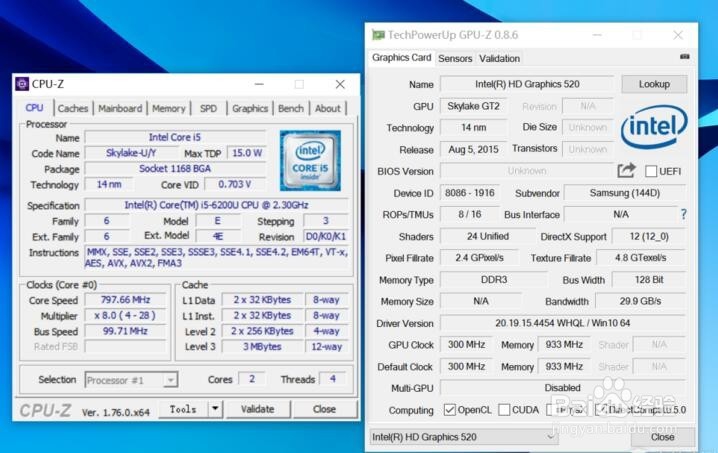Click the Specification field i5-6200U

coord(217,205)
